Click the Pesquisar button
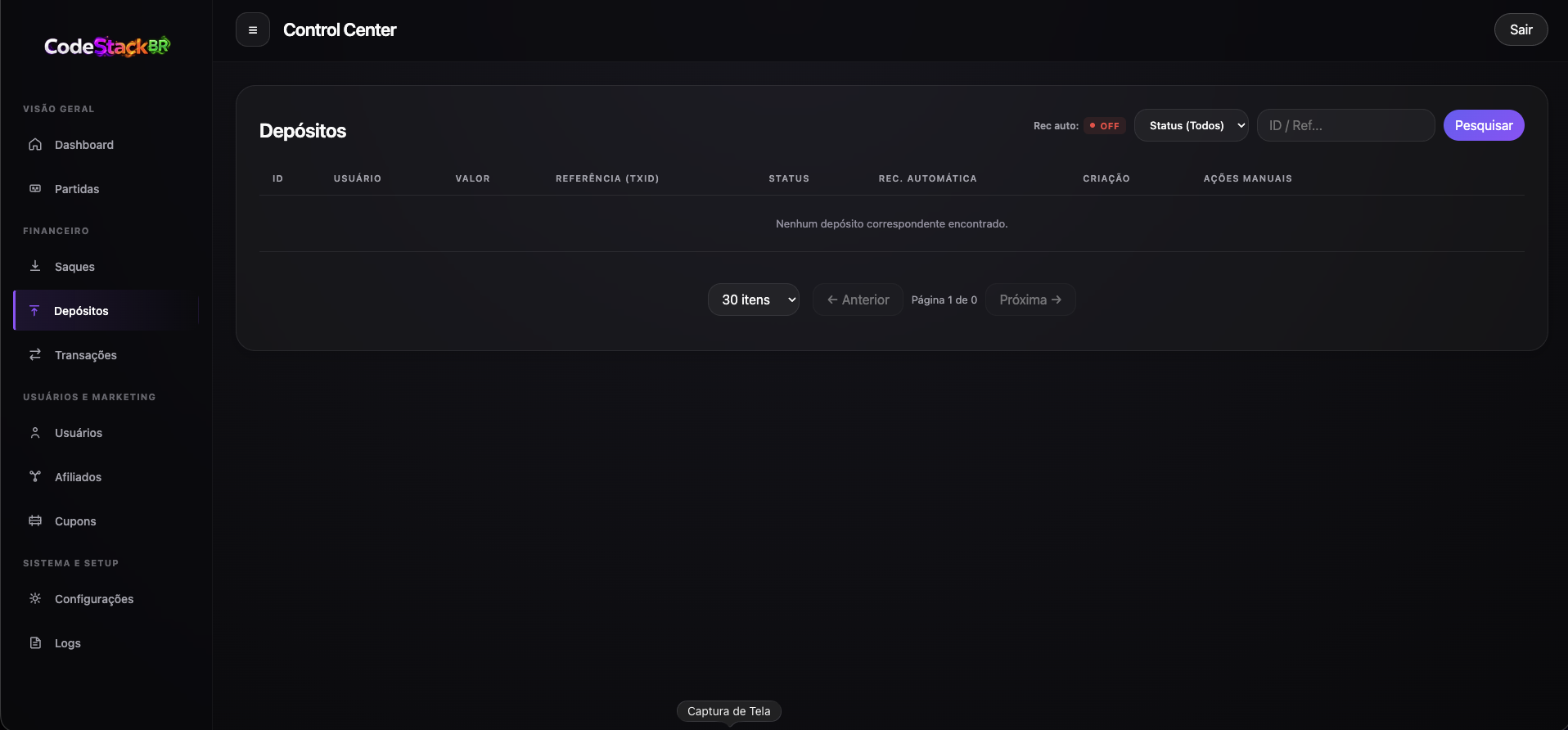1568x730 pixels. (1484, 125)
